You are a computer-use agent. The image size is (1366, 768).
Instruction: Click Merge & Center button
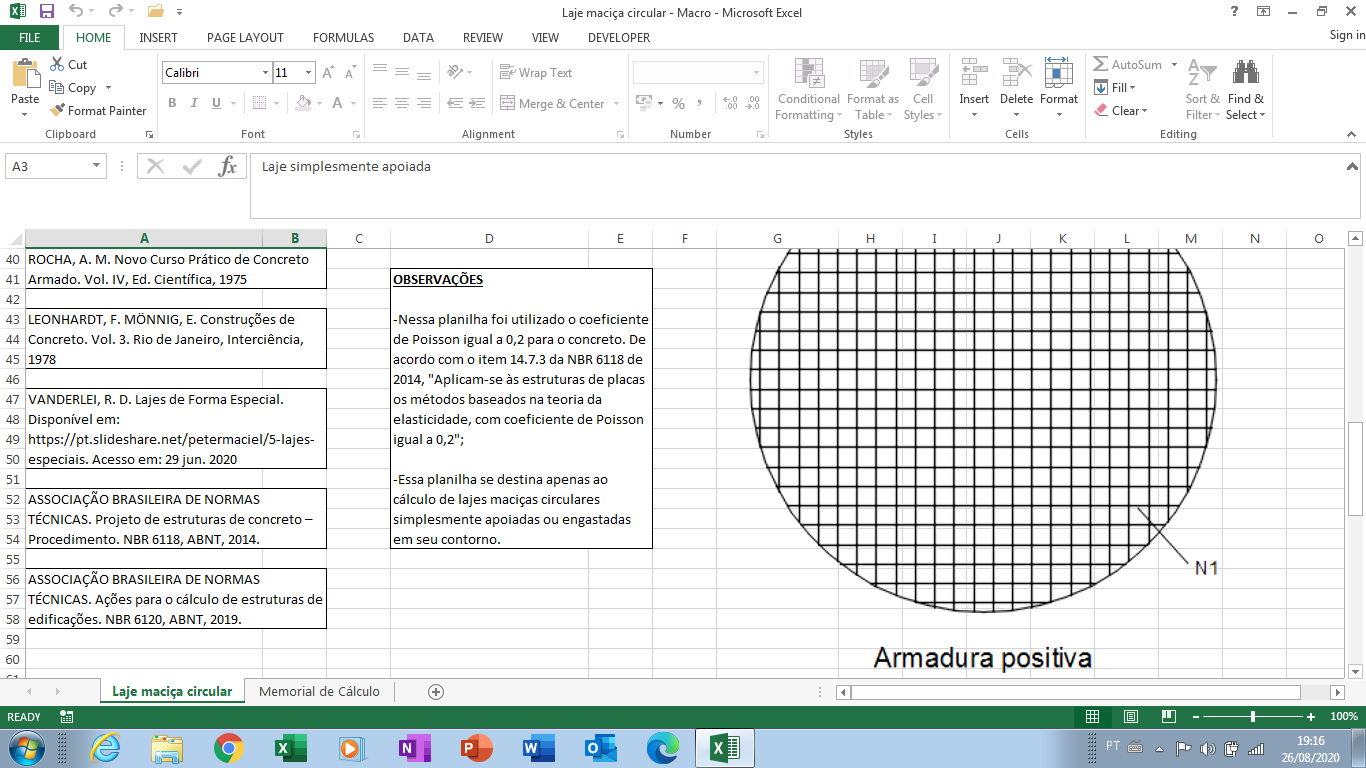click(552, 104)
